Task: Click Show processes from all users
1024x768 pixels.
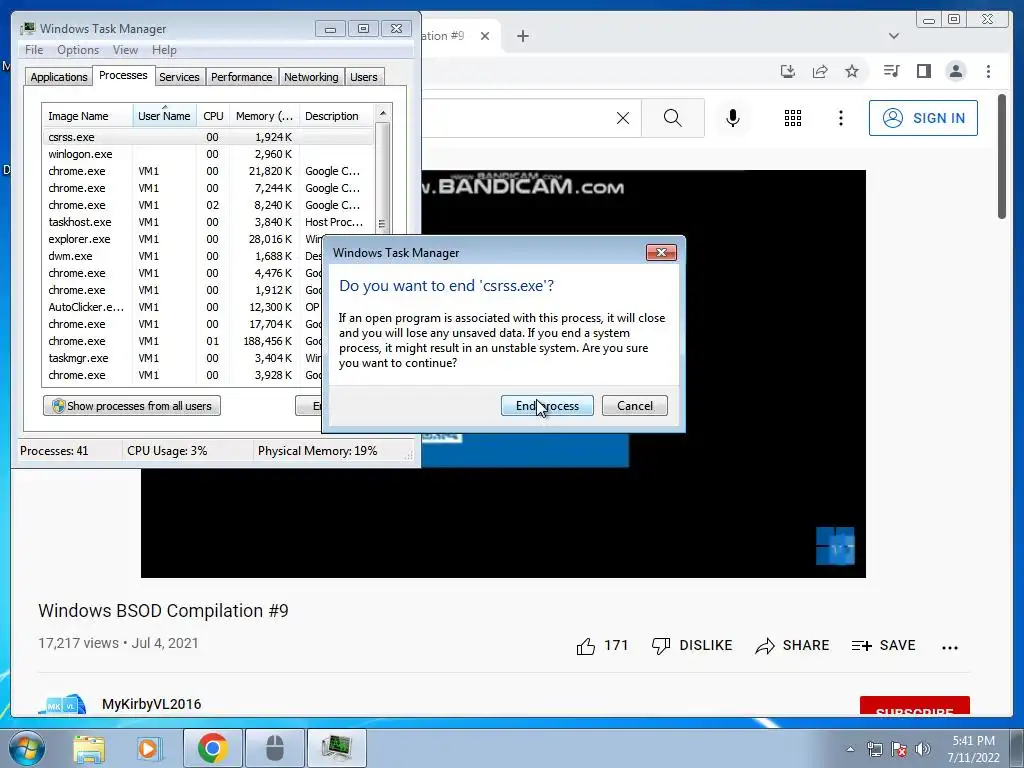Action: click(x=132, y=406)
